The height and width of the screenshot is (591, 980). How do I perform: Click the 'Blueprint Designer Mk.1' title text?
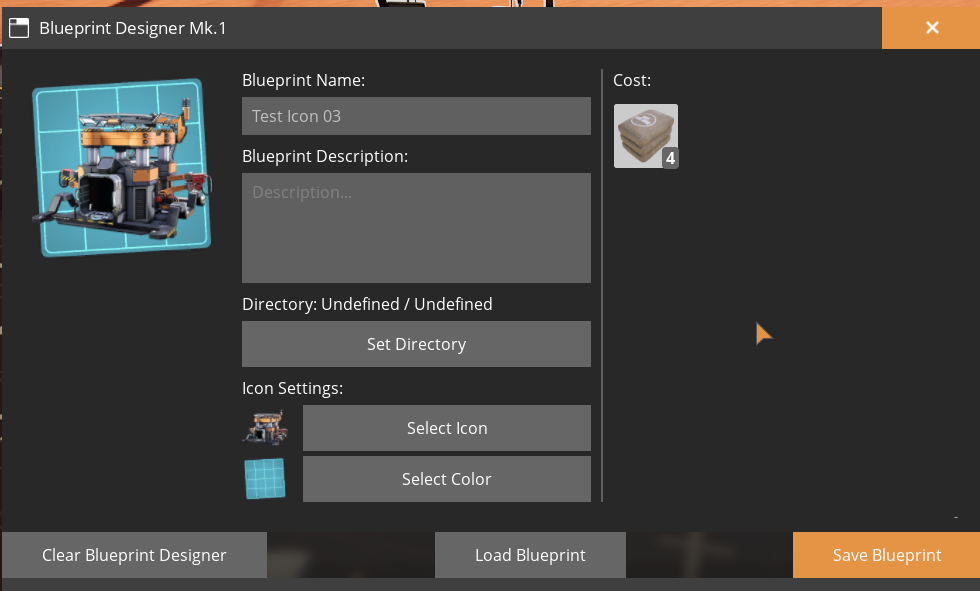(x=132, y=28)
